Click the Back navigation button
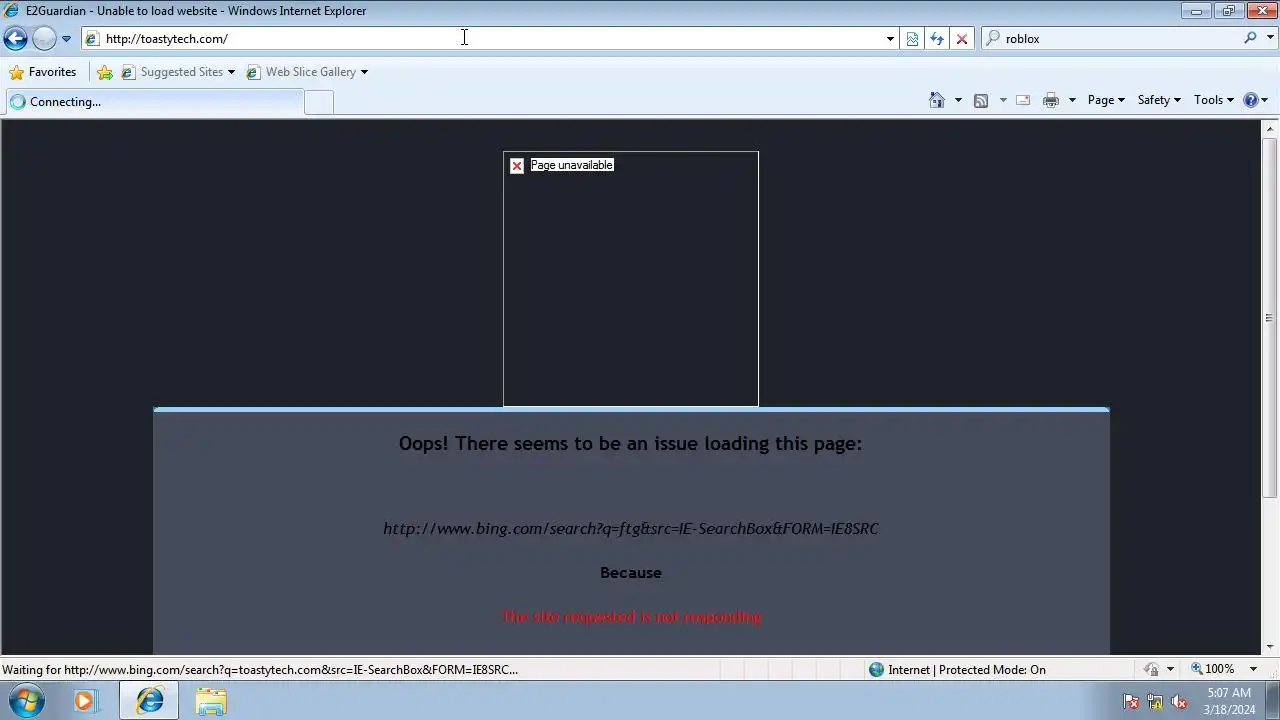 [x=15, y=38]
